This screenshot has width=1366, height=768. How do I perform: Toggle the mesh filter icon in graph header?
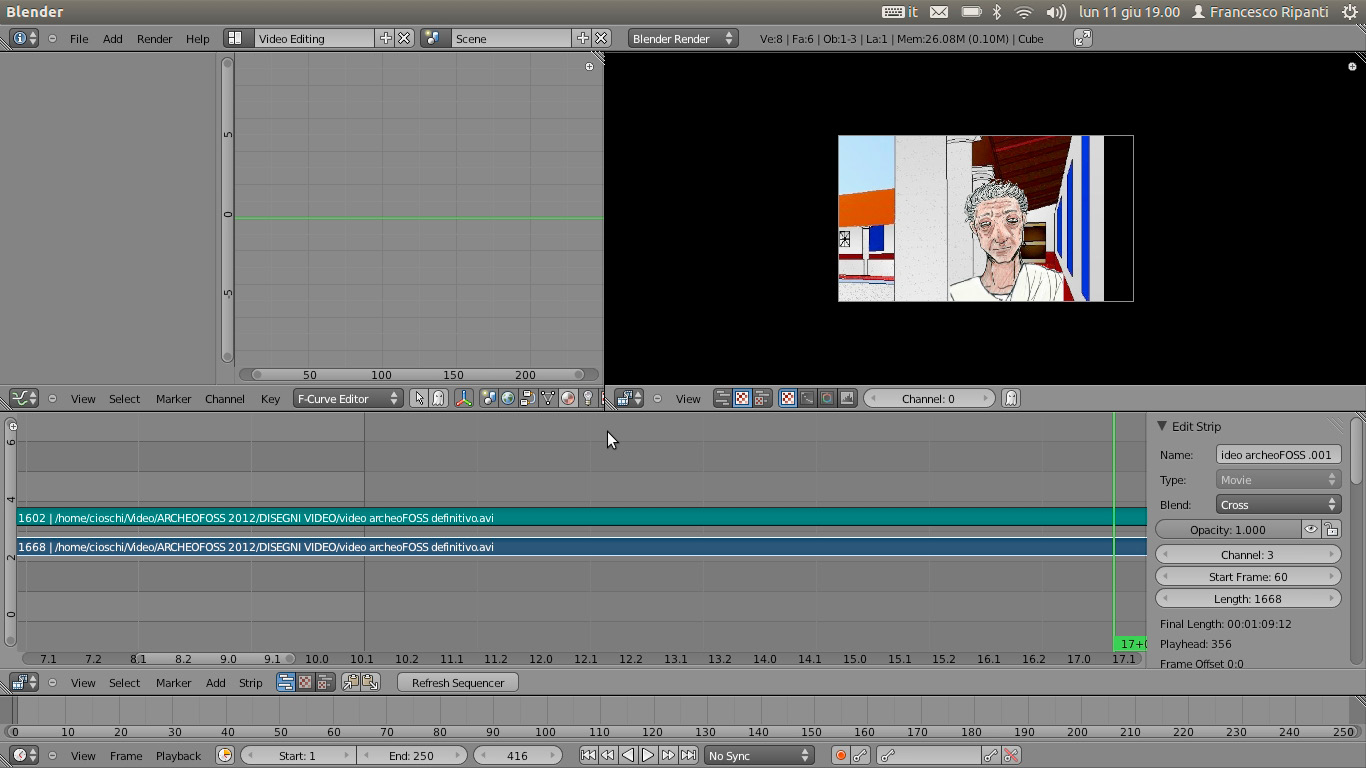pos(548,398)
